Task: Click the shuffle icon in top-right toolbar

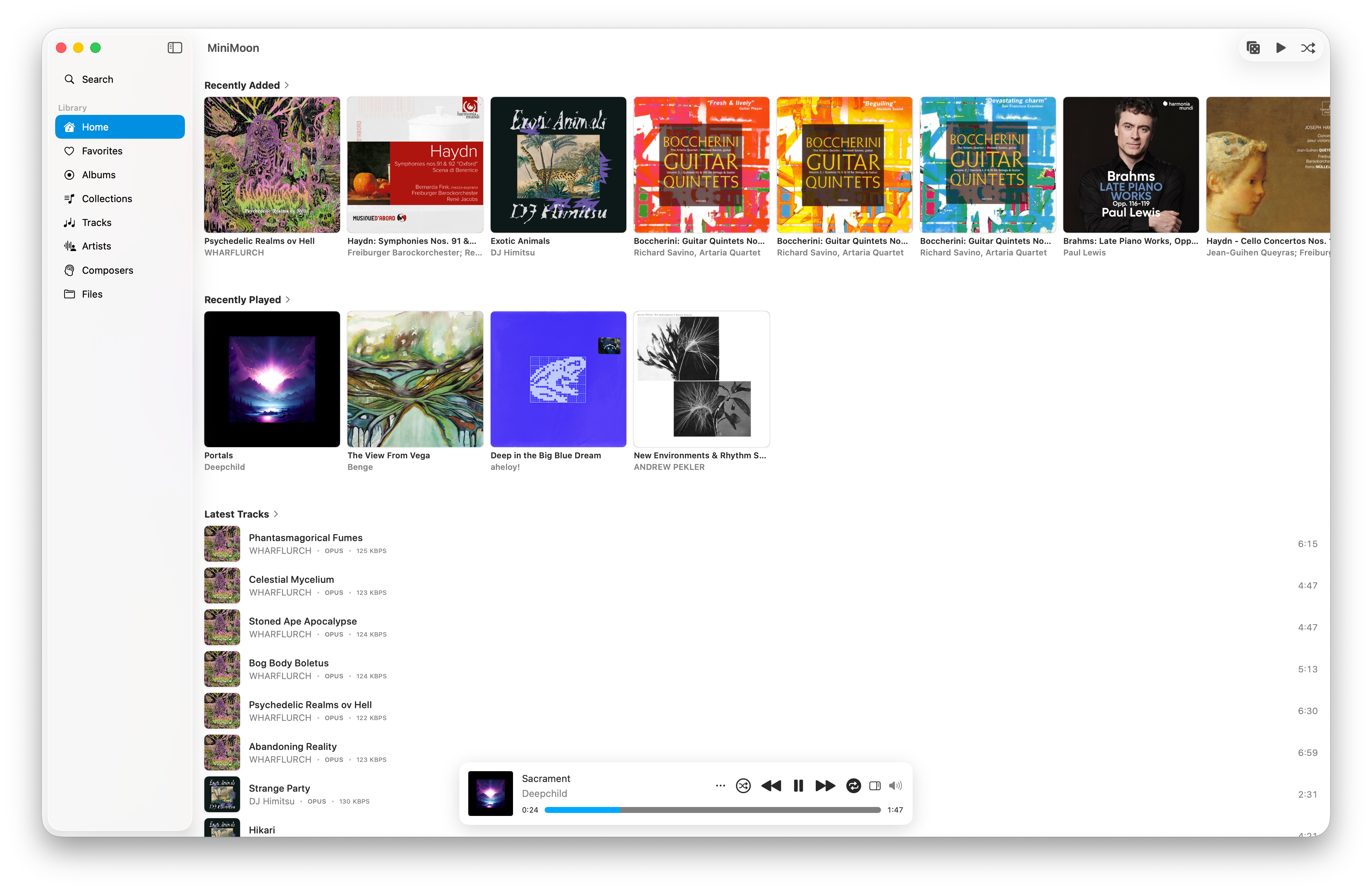Action: pos(1308,48)
